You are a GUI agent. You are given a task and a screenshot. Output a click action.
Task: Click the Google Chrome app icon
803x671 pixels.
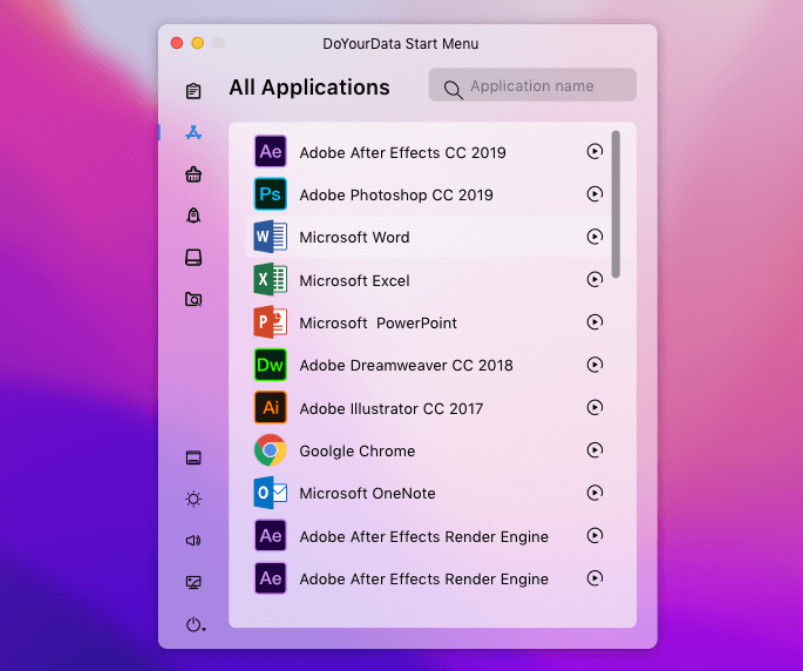(x=270, y=450)
